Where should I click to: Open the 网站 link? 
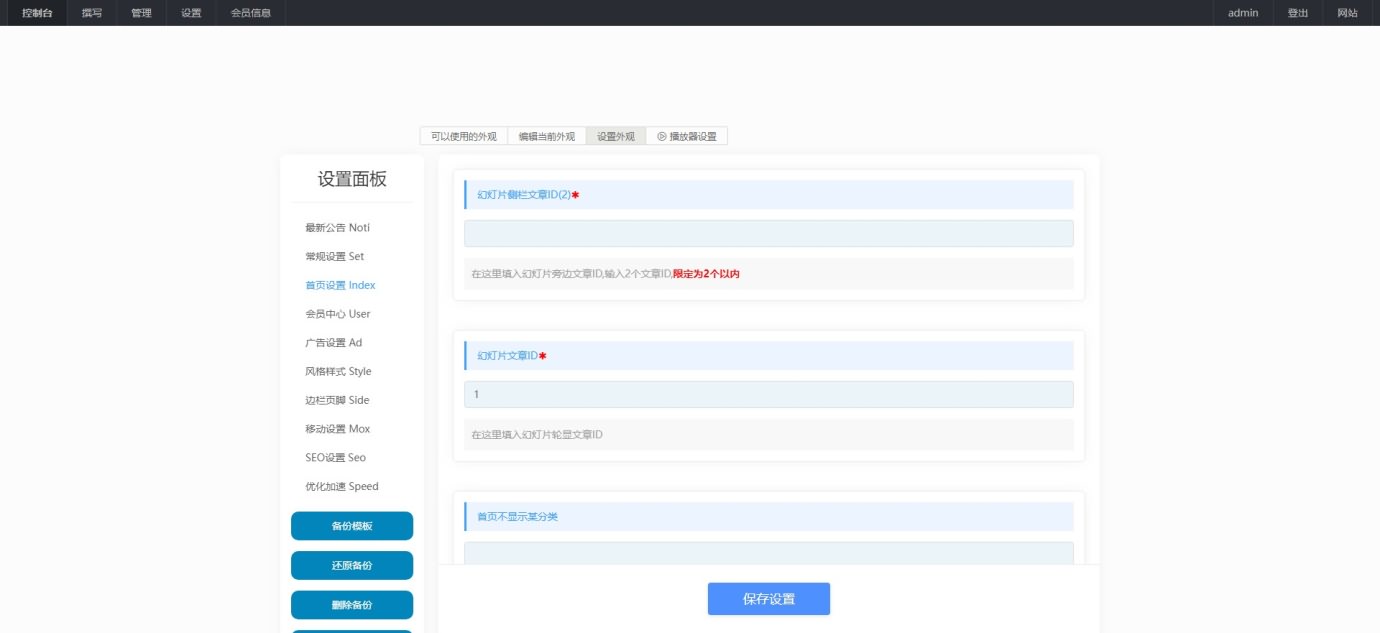click(1347, 13)
